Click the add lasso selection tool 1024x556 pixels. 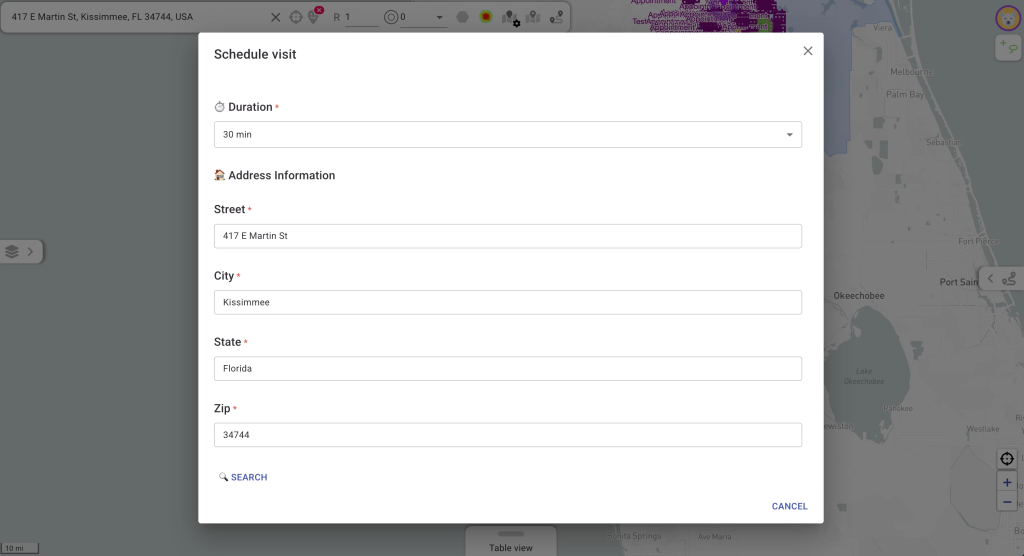point(1007,46)
